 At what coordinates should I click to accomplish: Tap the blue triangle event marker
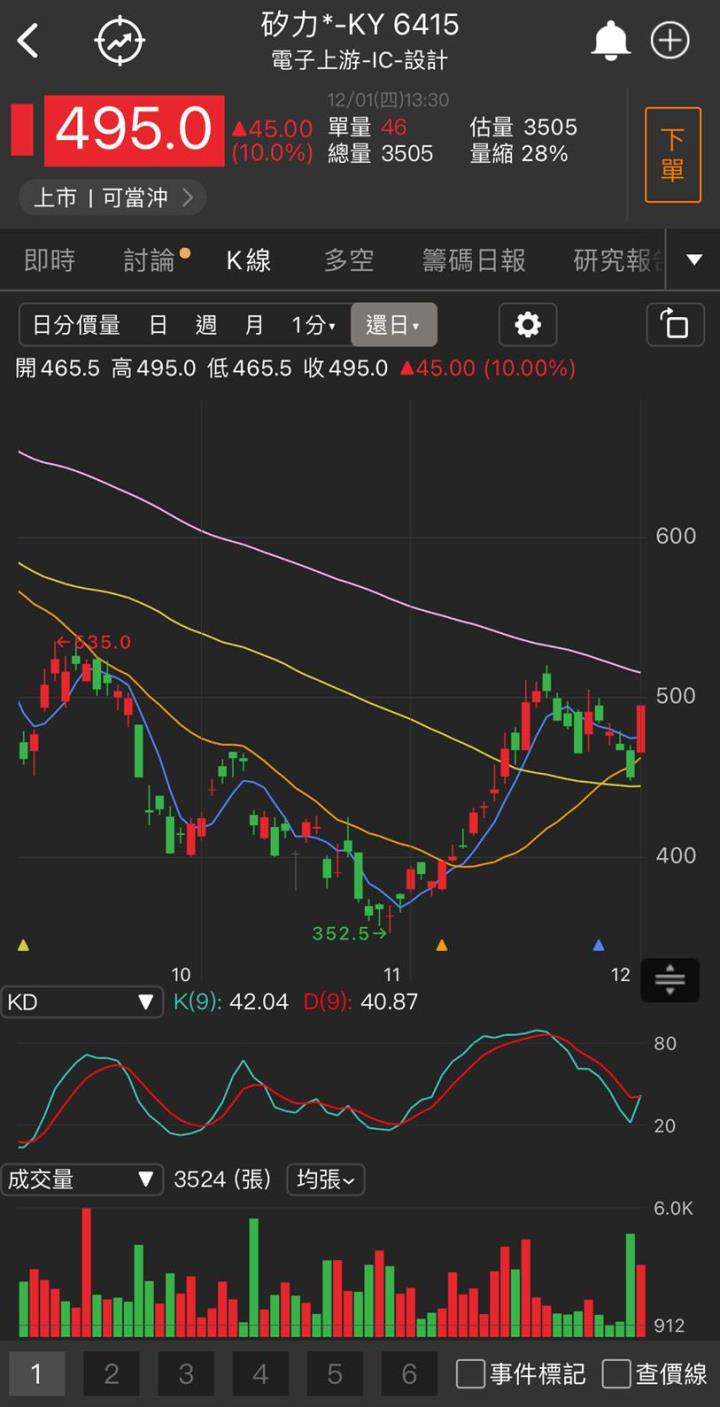click(x=599, y=944)
